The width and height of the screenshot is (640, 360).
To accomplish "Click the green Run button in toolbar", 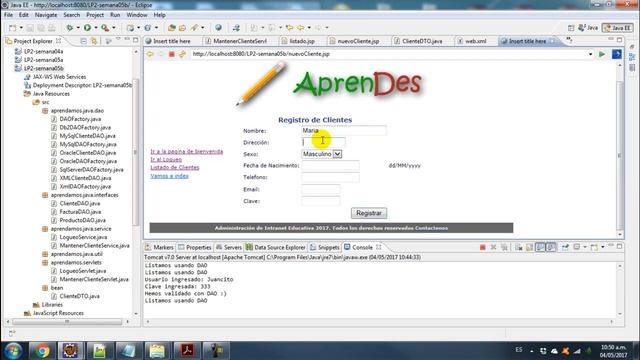I will tap(87, 28).
